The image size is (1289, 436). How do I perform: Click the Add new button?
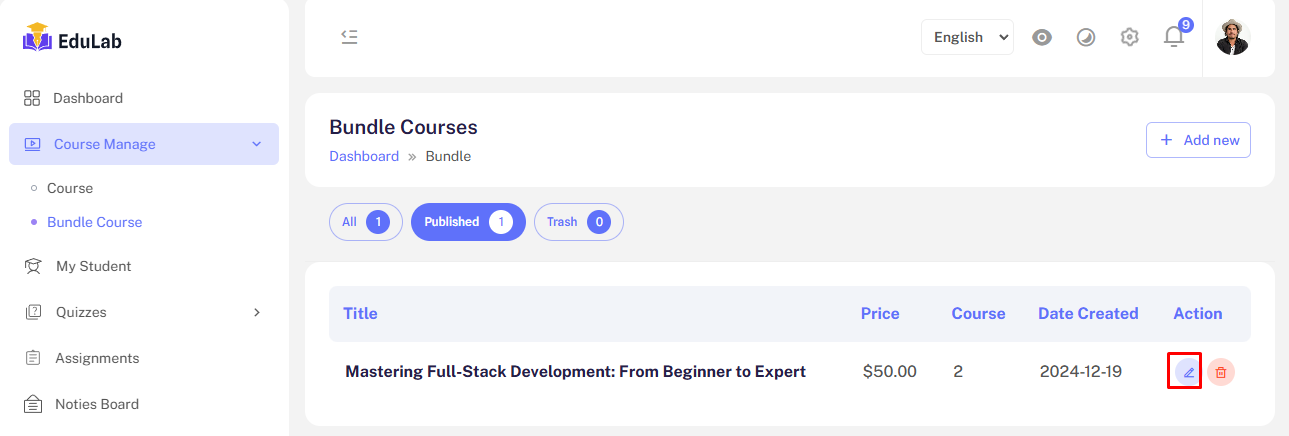click(x=1198, y=140)
